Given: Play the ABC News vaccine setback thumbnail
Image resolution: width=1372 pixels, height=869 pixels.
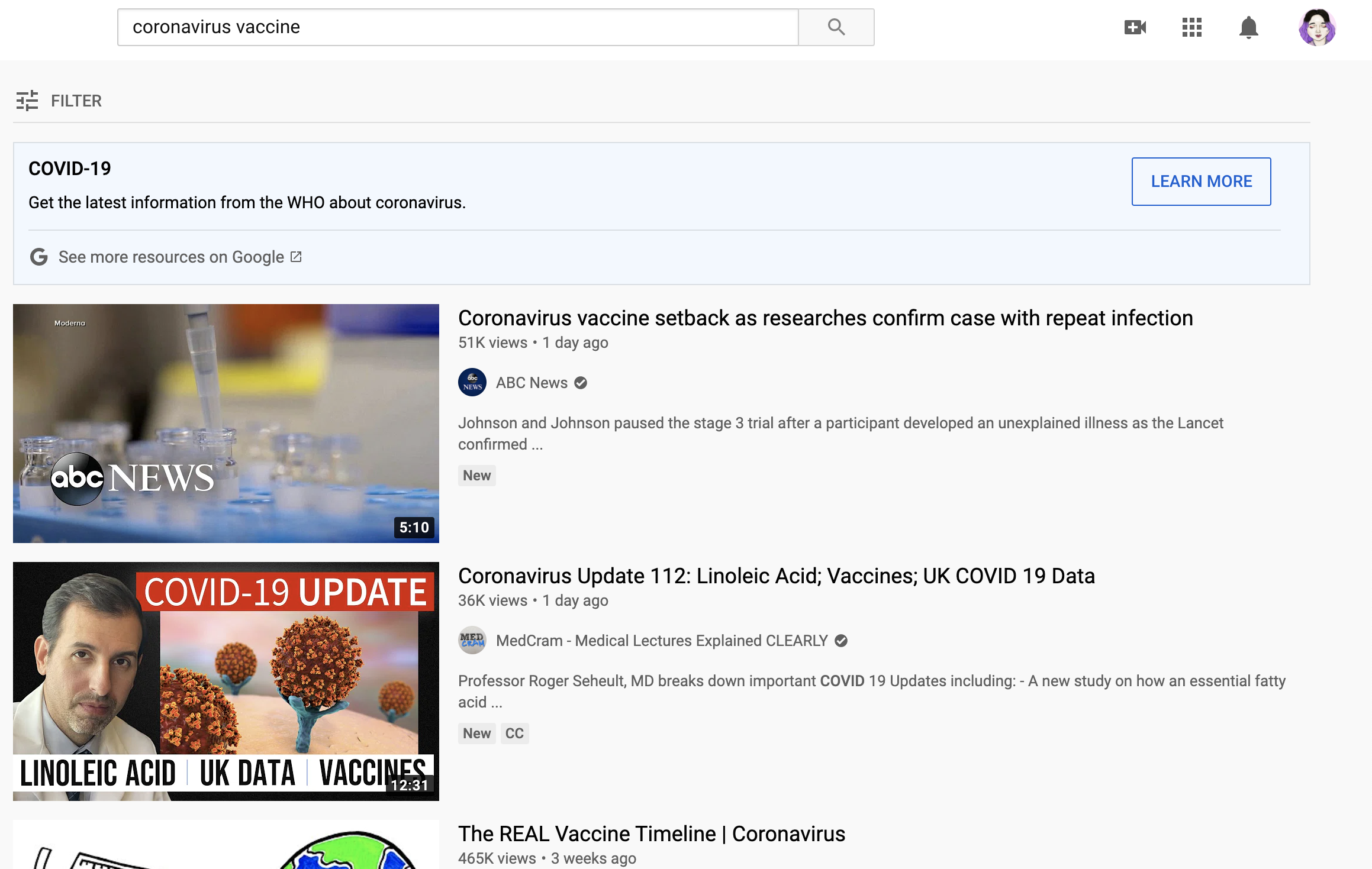Looking at the screenshot, I should pos(226,424).
